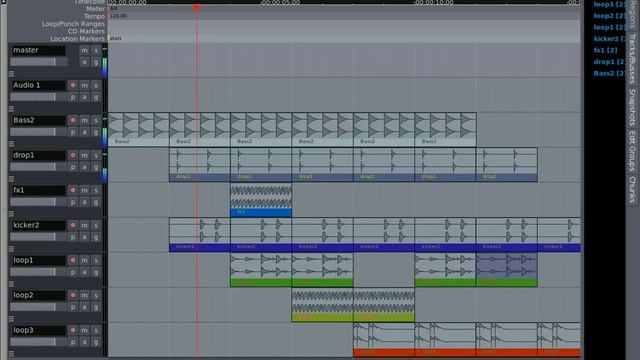This screenshot has width=640, height=360.
Task: Expand height handle below Bass2 track
Action: click(x=11, y=144)
